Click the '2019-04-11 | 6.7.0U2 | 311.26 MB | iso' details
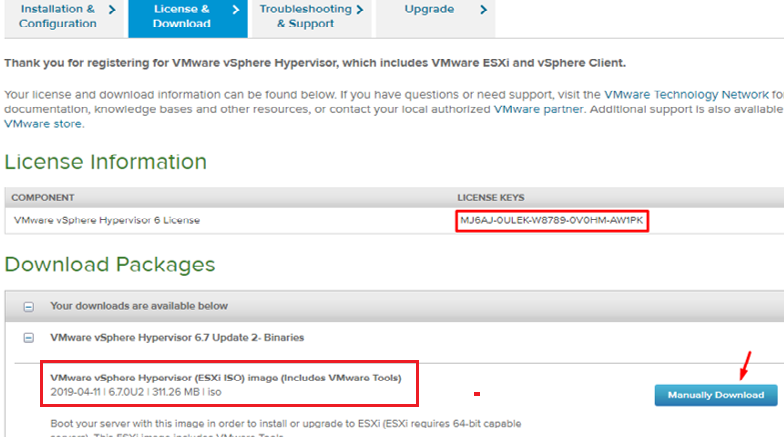 (x=136, y=392)
